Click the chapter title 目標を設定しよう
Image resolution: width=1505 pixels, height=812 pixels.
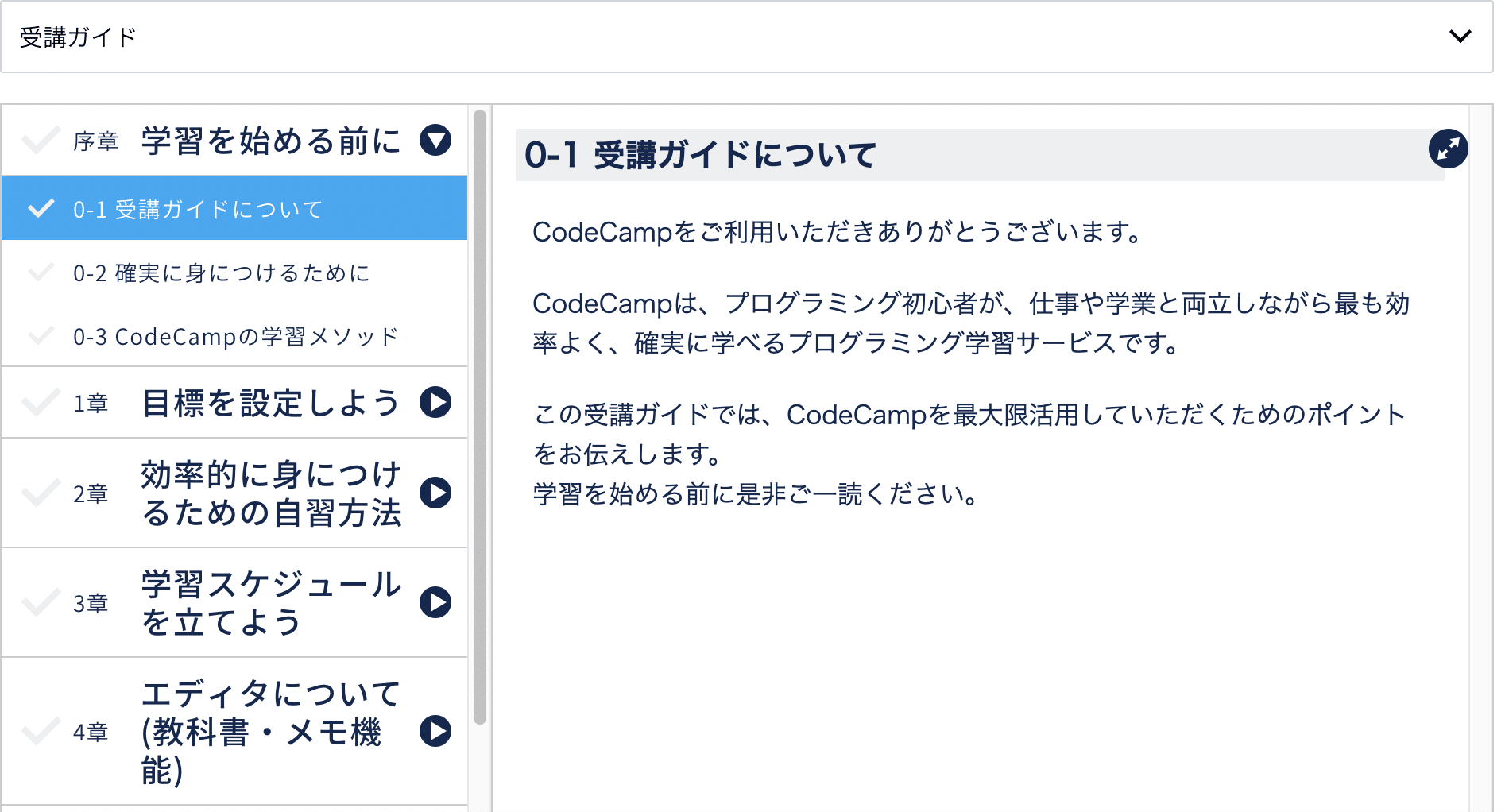pos(271,403)
